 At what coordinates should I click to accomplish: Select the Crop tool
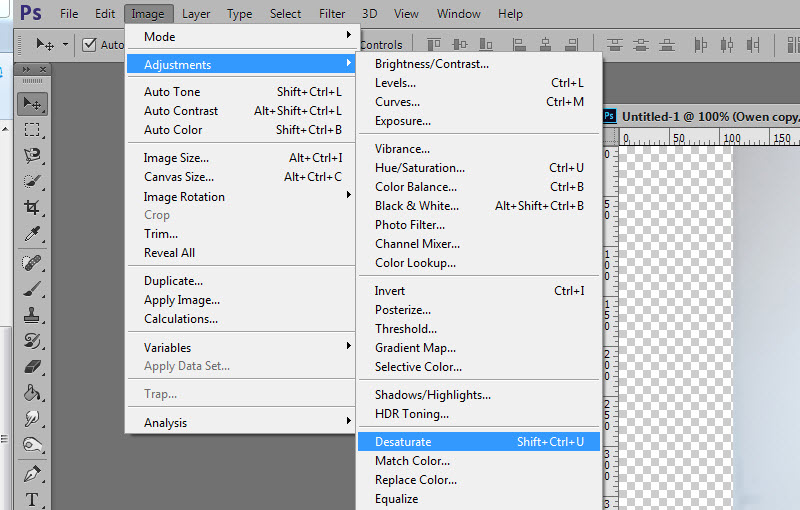(32, 208)
